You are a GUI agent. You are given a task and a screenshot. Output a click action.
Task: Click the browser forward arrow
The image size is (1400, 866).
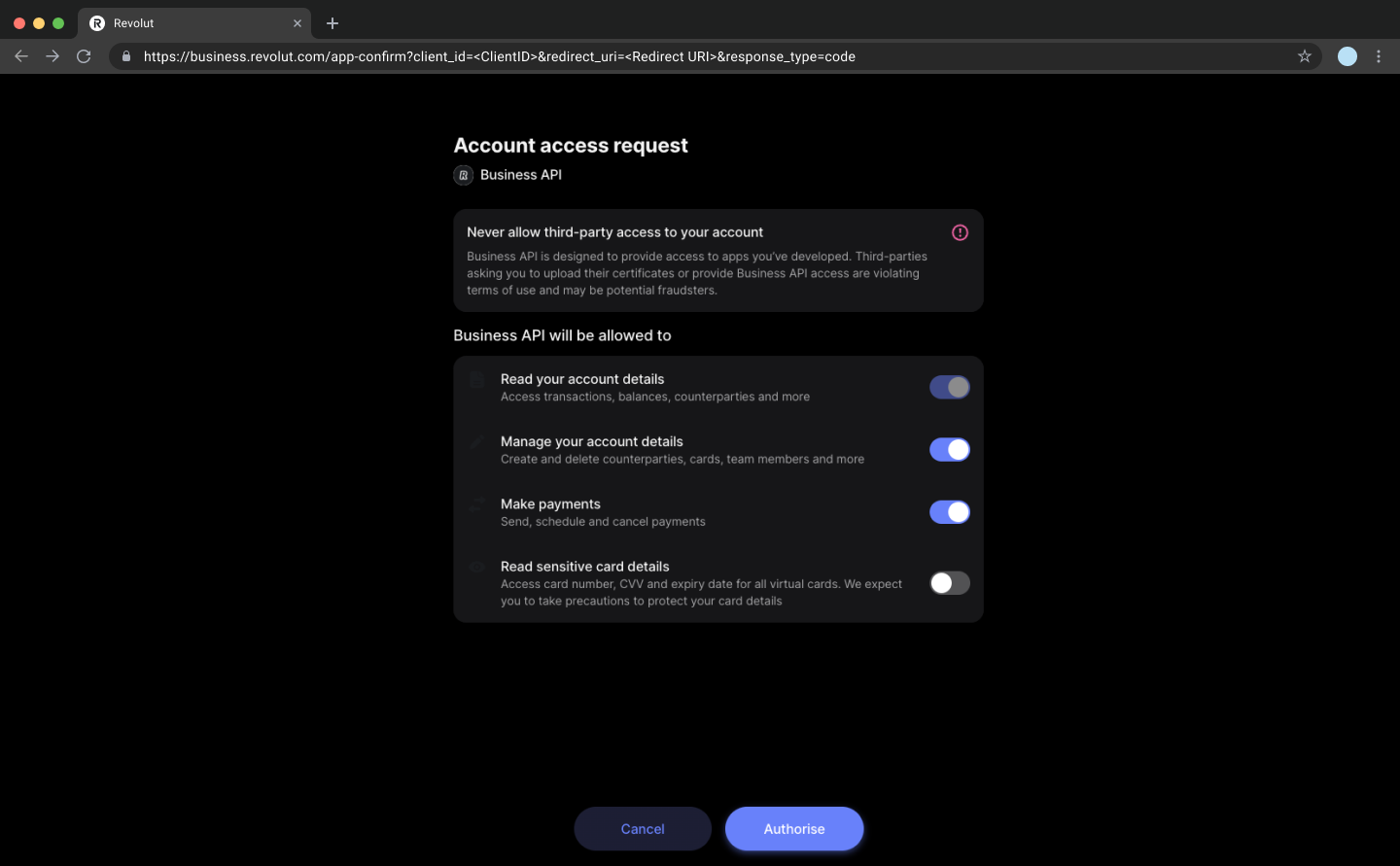point(52,56)
